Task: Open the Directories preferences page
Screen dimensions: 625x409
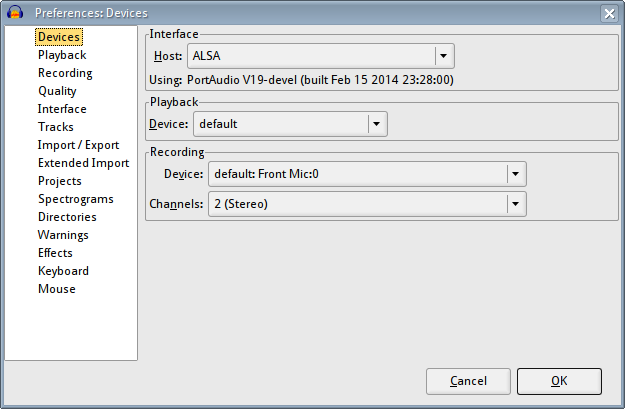Action: [67, 217]
